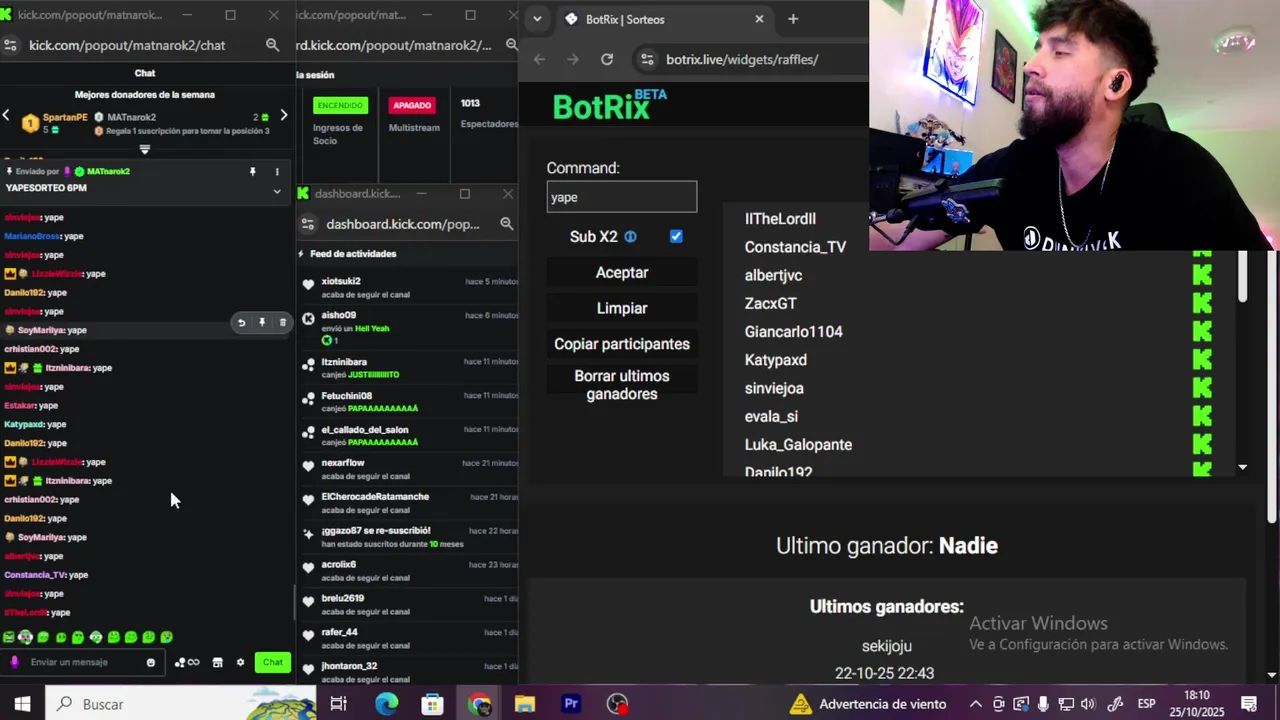Go back in the BotRix browser window
Image resolution: width=1280 pixels, height=720 pixels.
click(x=539, y=59)
